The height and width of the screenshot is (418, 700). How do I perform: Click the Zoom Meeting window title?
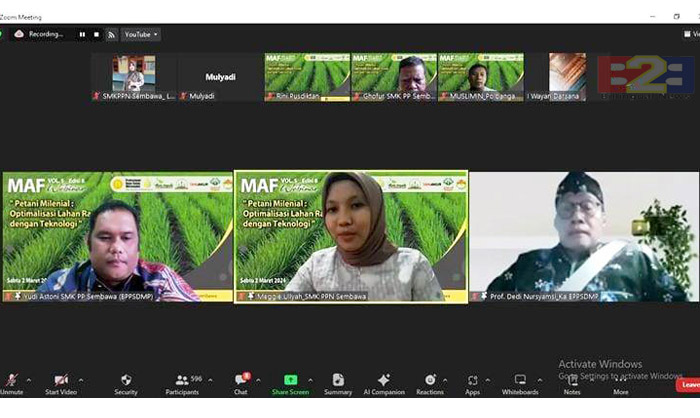(21, 17)
